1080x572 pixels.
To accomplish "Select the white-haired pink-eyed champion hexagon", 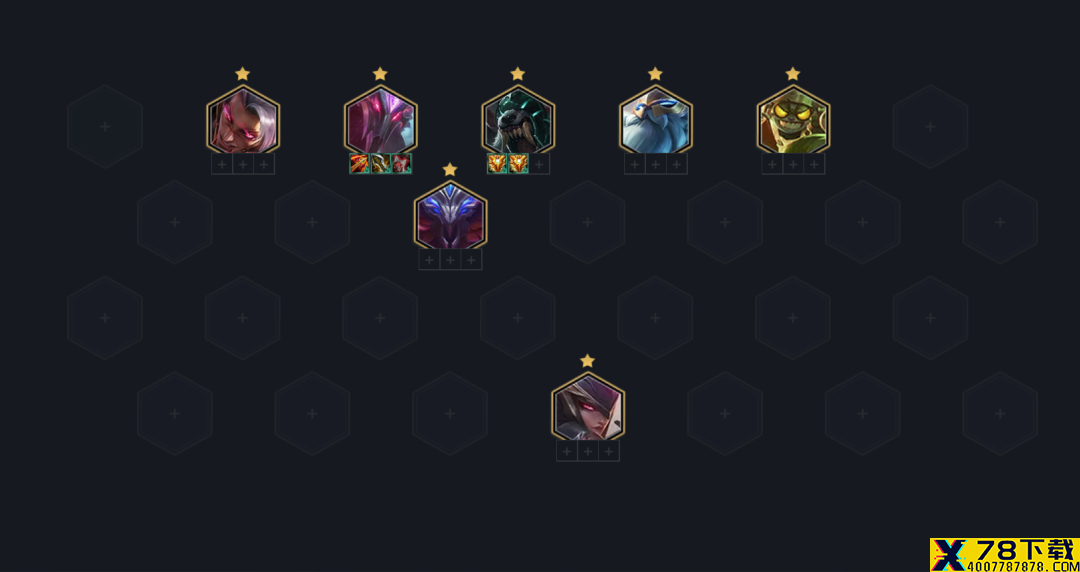I will 243,121.
